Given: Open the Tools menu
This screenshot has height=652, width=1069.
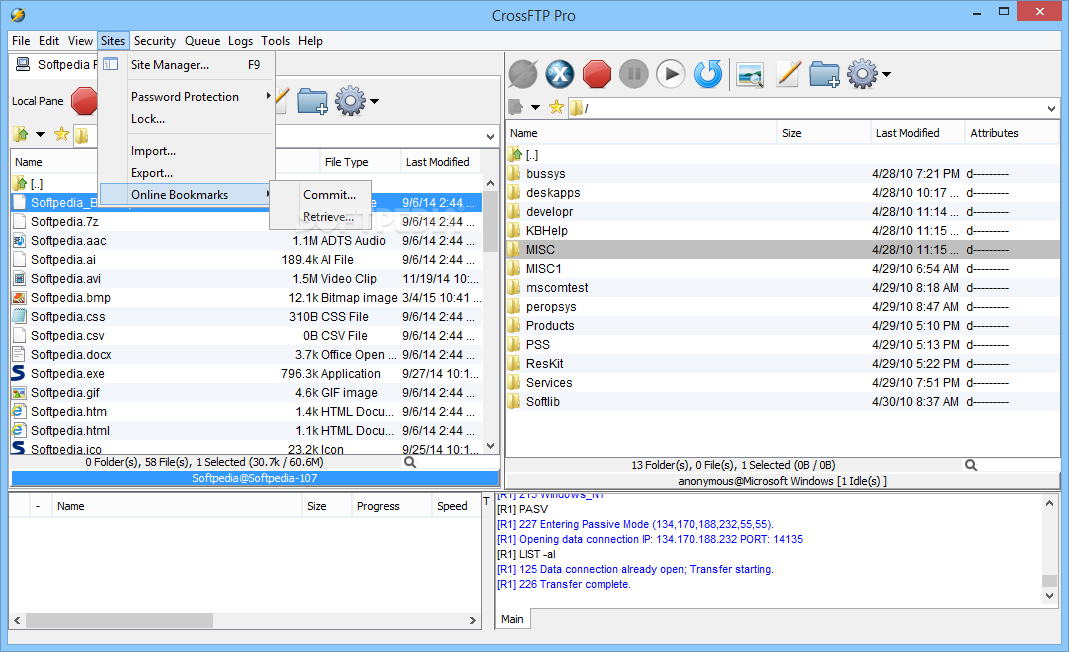Looking at the screenshot, I should [x=275, y=41].
